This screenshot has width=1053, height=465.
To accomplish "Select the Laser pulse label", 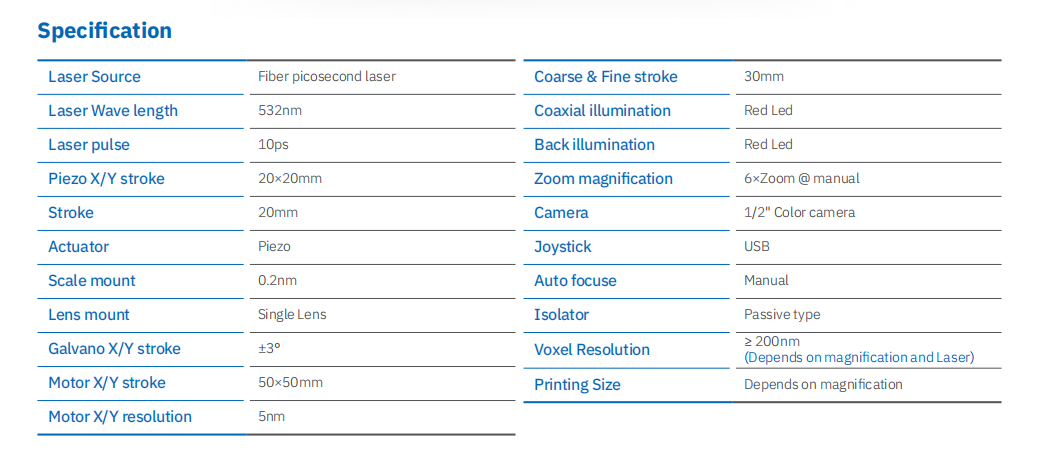I will click(x=89, y=145).
